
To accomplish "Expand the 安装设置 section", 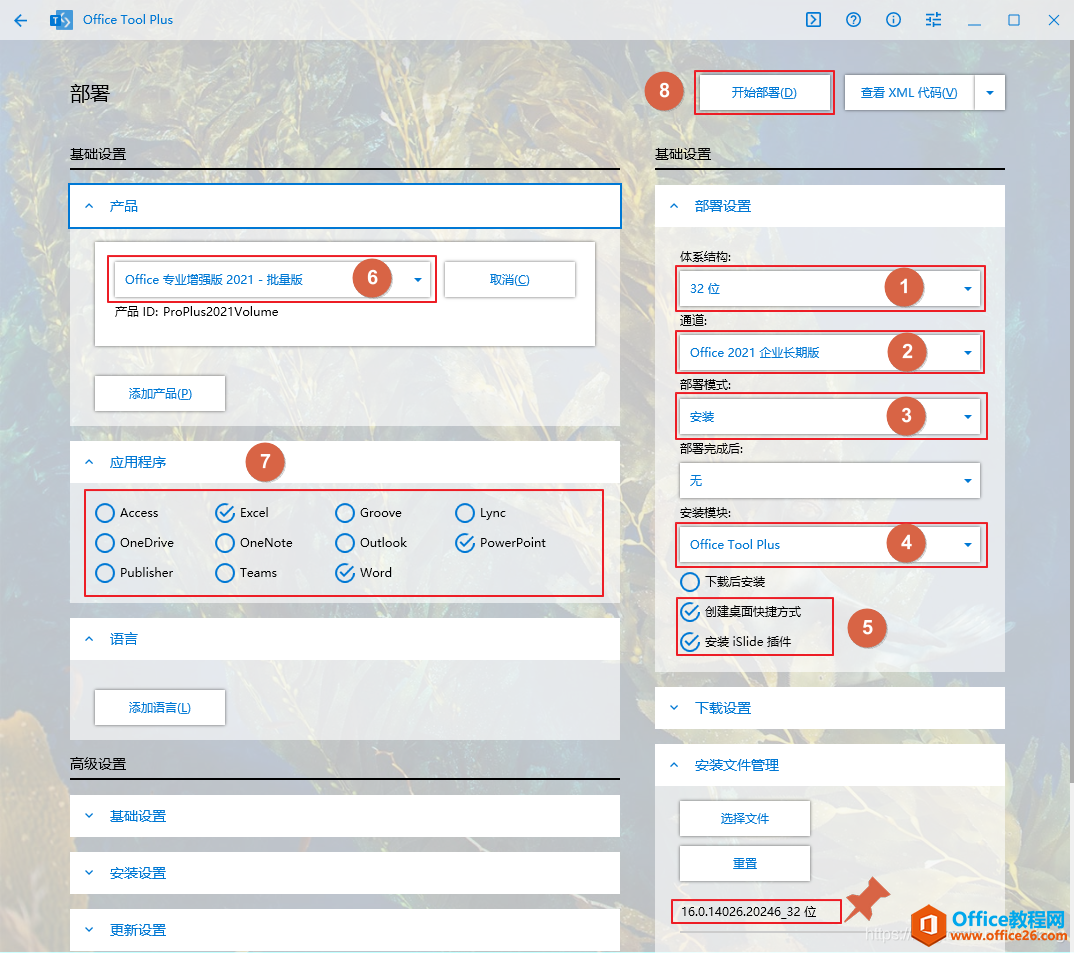I will pos(345,873).
